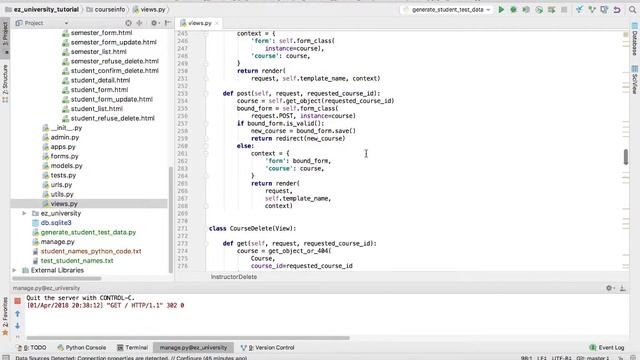Open the Python Console tab
Screen dimensions: 640x360
click(x=82, y=348)
